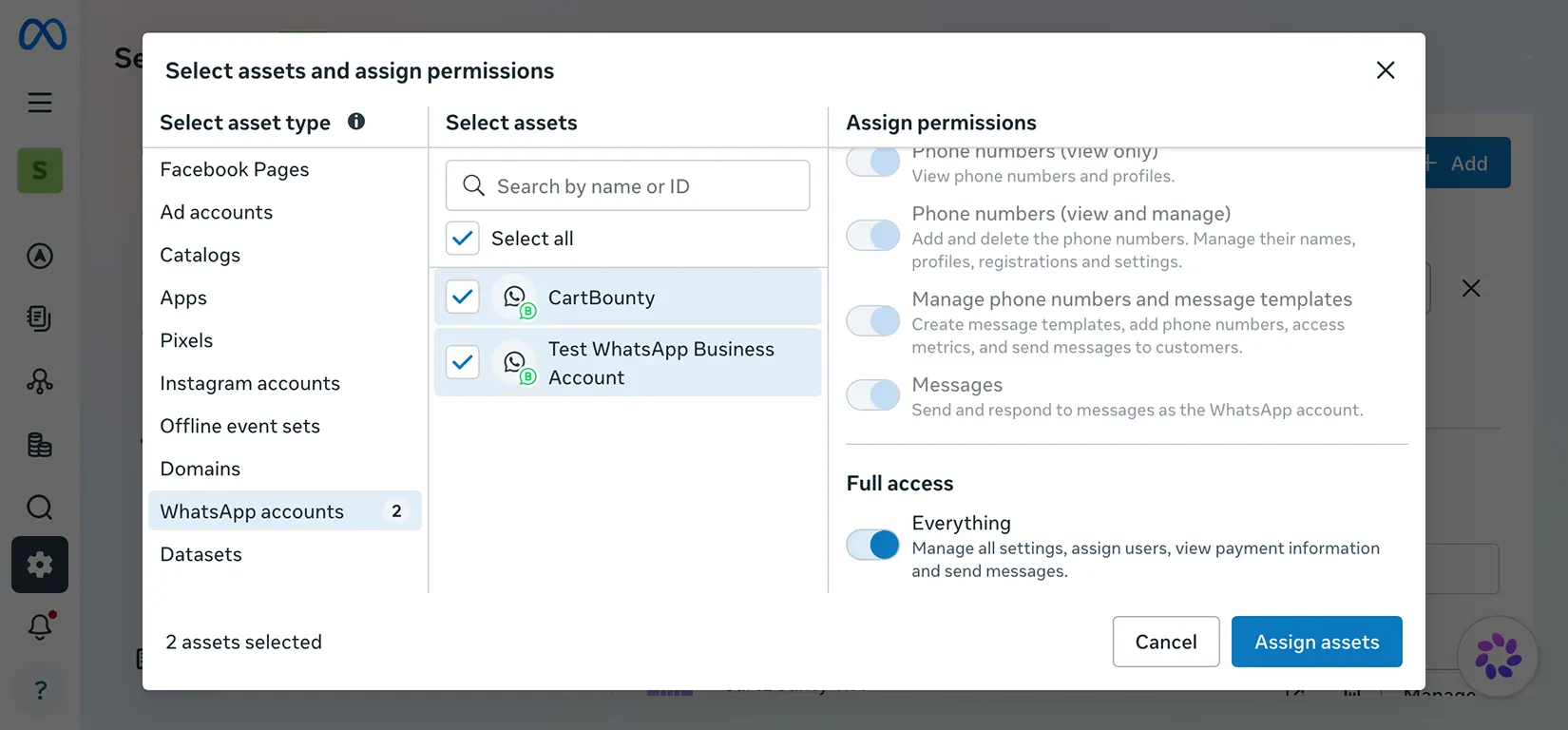Open the settings gear in sidebar

pyautogui.click(x=40, y=565)
